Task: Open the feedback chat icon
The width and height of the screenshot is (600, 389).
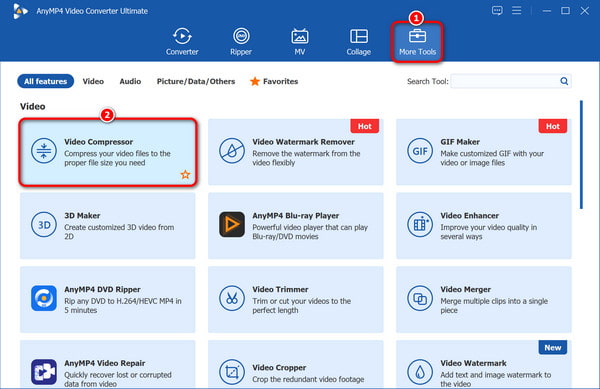Action: click(497, 11)
